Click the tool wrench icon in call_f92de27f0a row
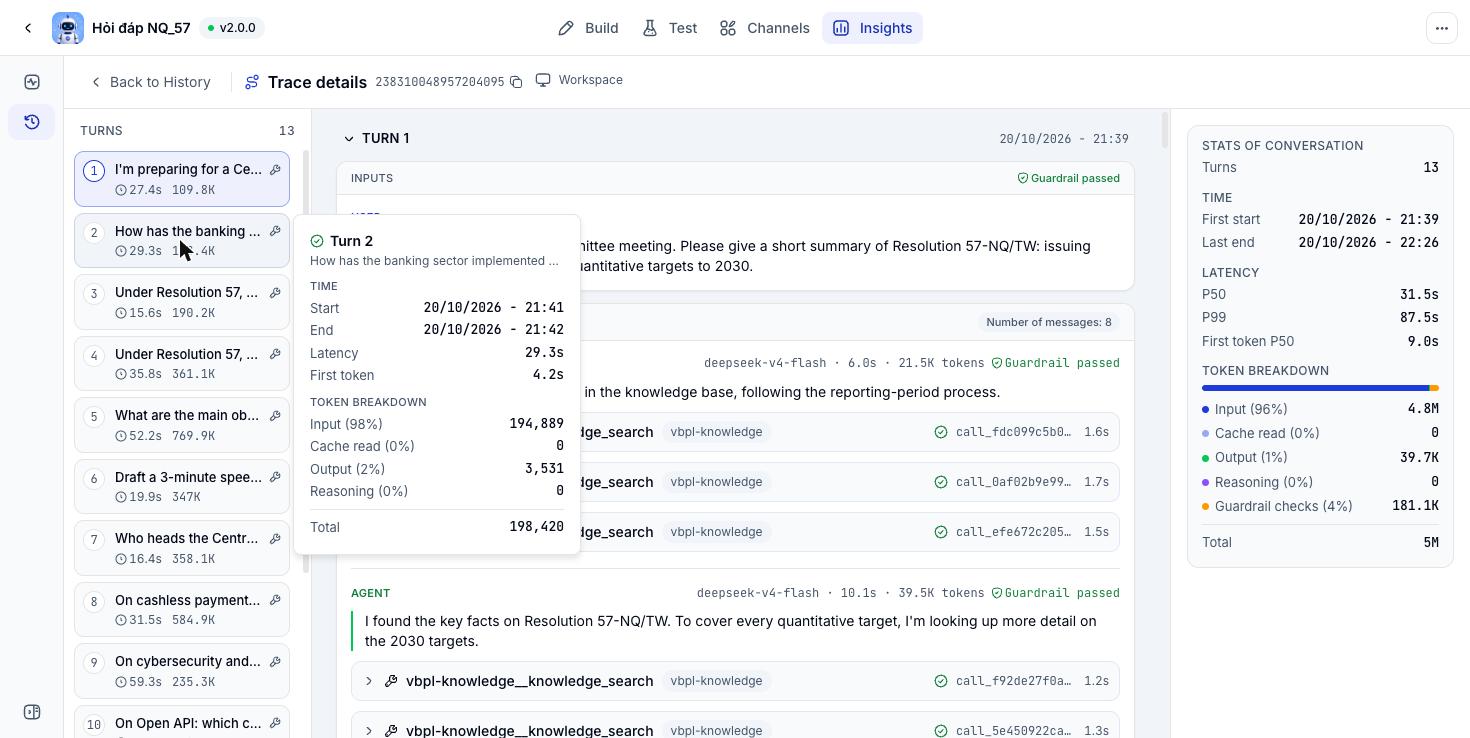 pos(392,681)
